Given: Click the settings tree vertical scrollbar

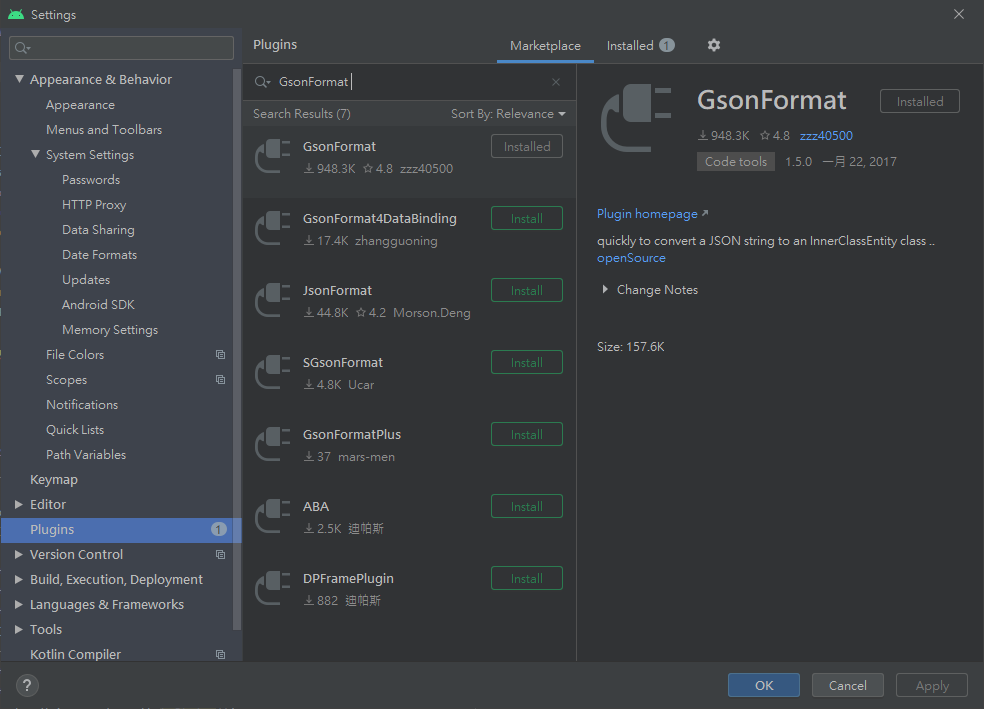Looking at the screenshot, I should 237,348.
